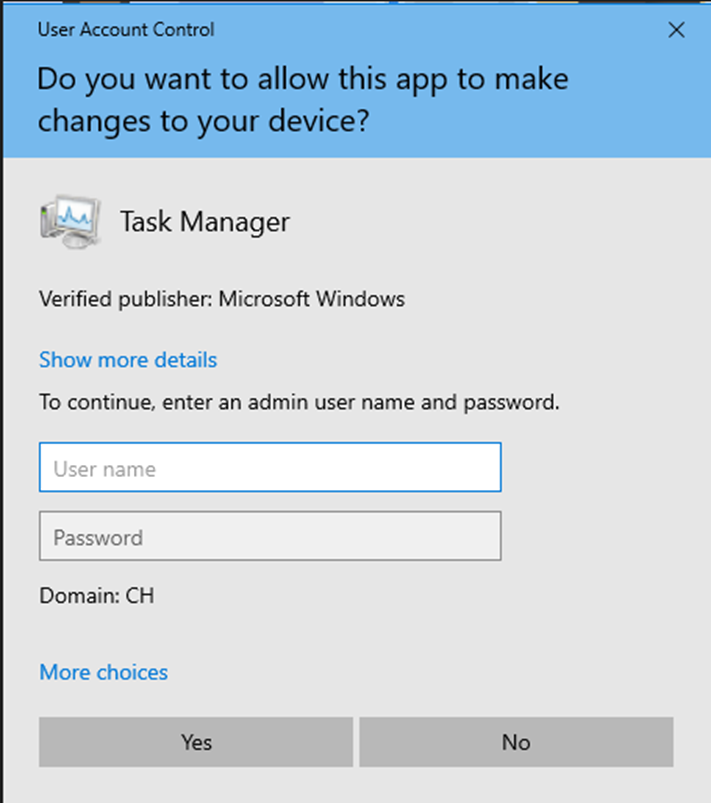The height and width of the screenshot is (803, 711).
Task: Click Verified publisher: Microsoft Windows text
Action: (222, 299)
